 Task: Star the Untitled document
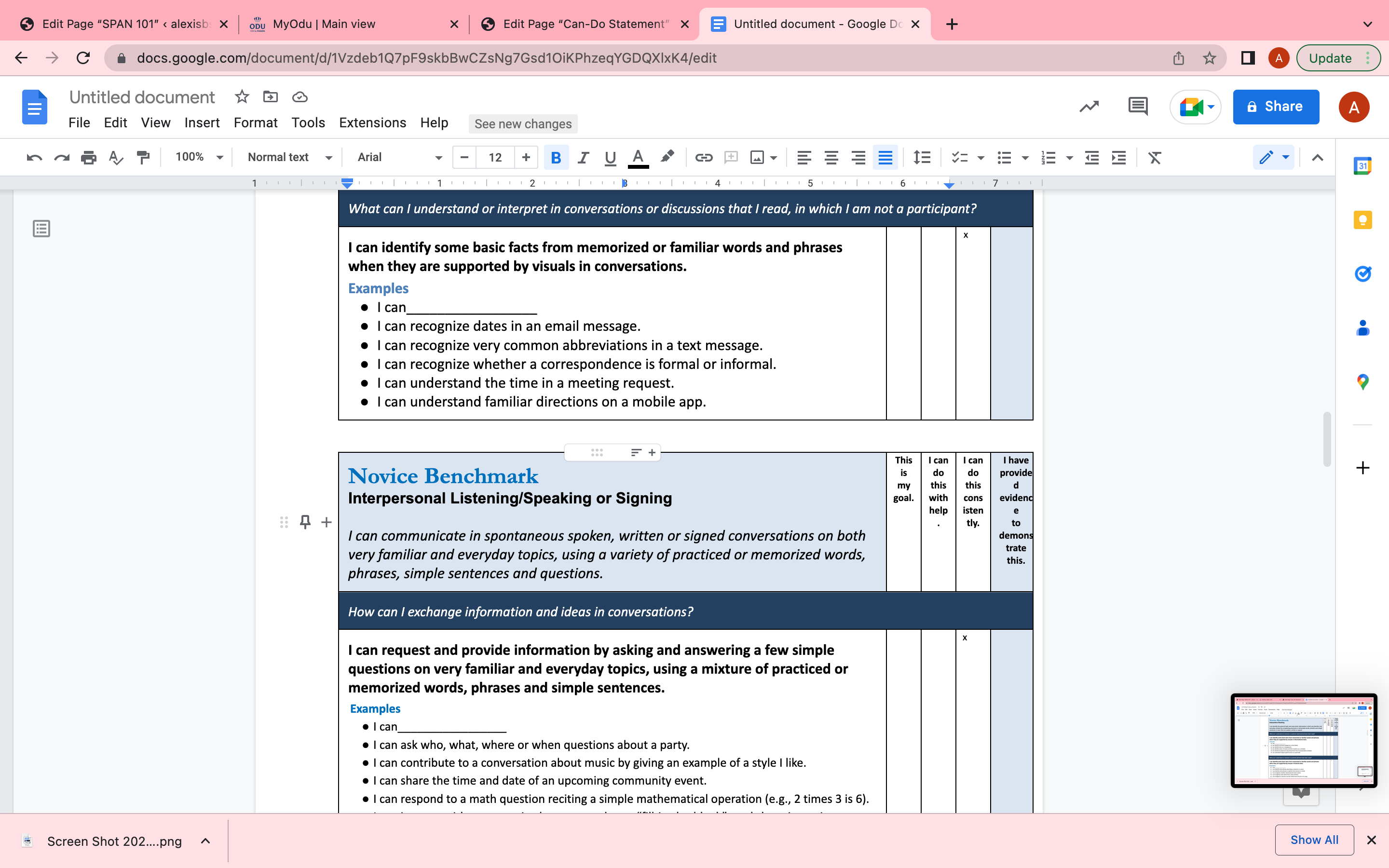242,97
